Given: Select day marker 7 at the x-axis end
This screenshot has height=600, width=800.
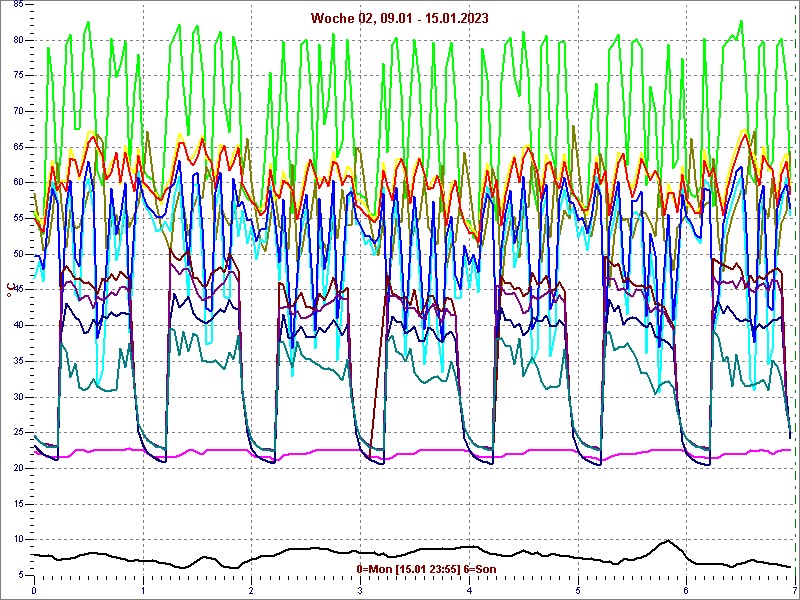Looking at the screenshot, I should tap(793, 590).
